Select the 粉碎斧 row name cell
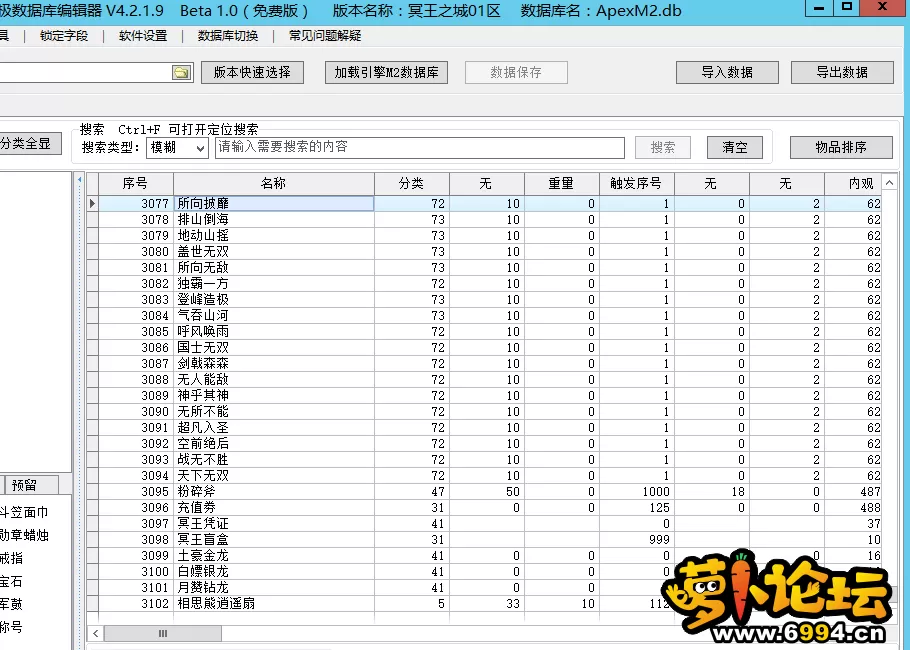The width and height of the screenshot is (910, 650). pos(273,492)
